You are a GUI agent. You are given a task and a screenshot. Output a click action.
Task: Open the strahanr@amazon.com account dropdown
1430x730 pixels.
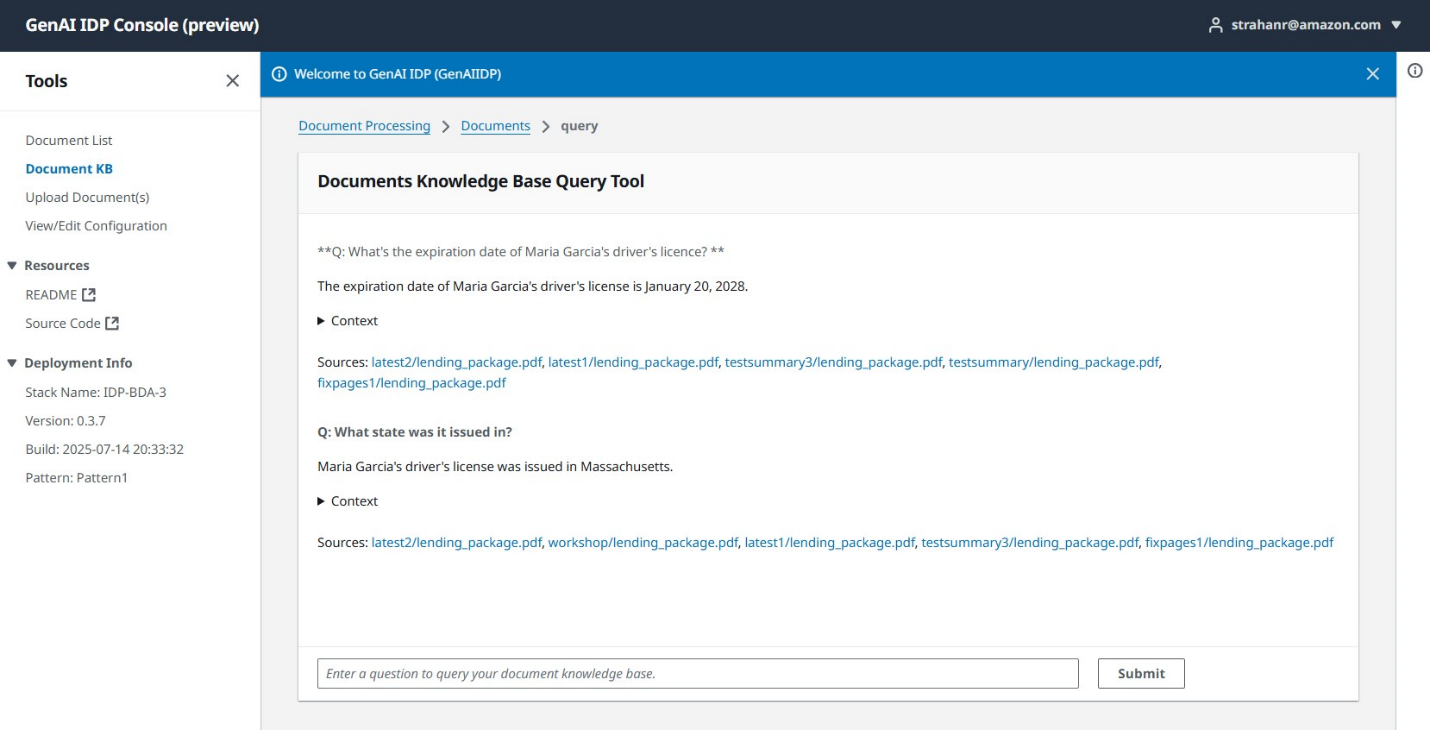click(x=1305, y=25)
